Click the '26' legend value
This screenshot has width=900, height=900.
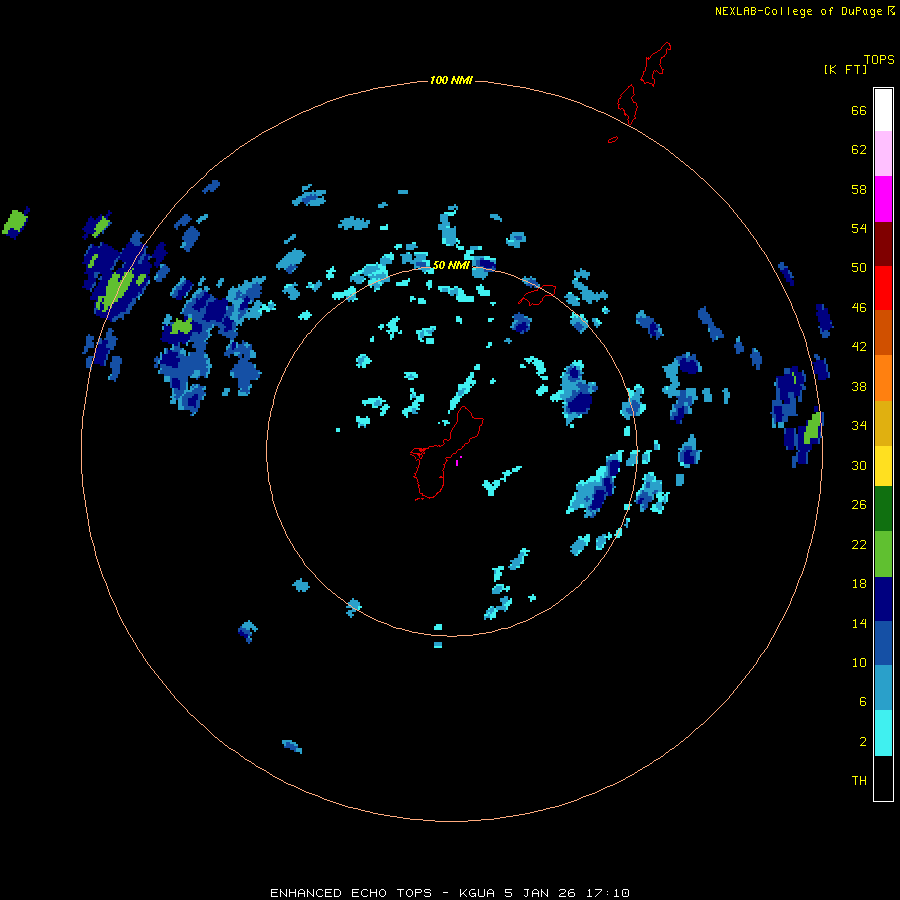(859, 505)
